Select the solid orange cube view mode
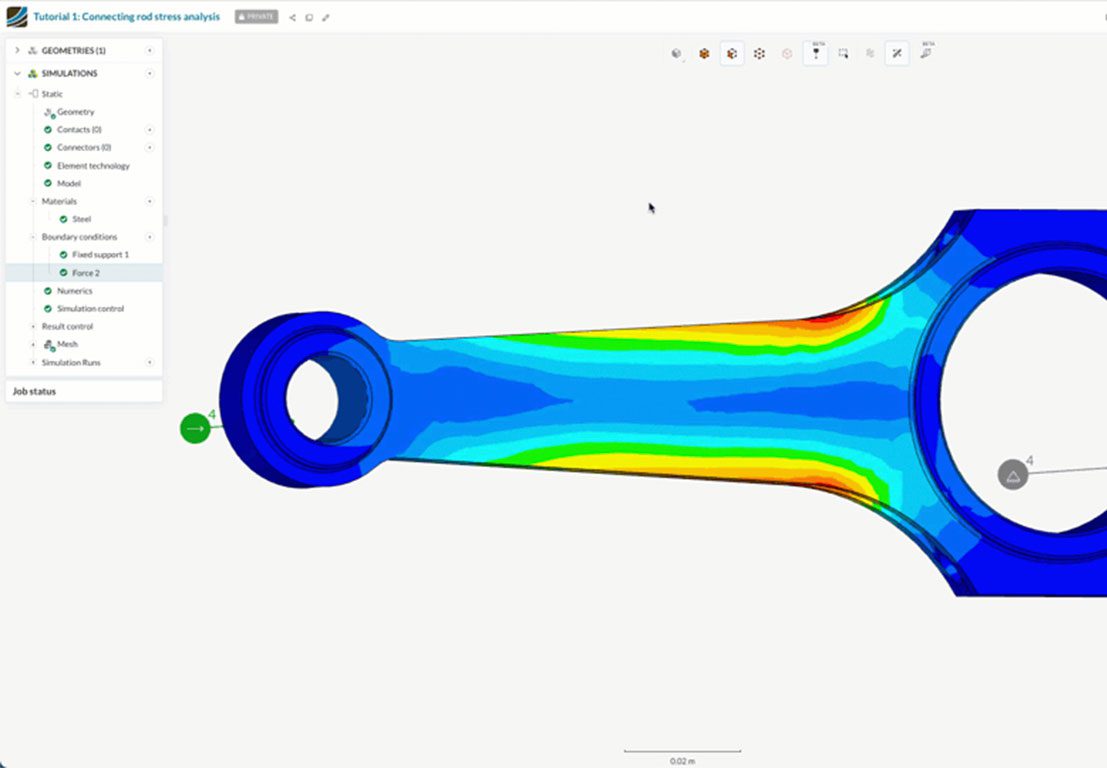 (x=704, y=54)
